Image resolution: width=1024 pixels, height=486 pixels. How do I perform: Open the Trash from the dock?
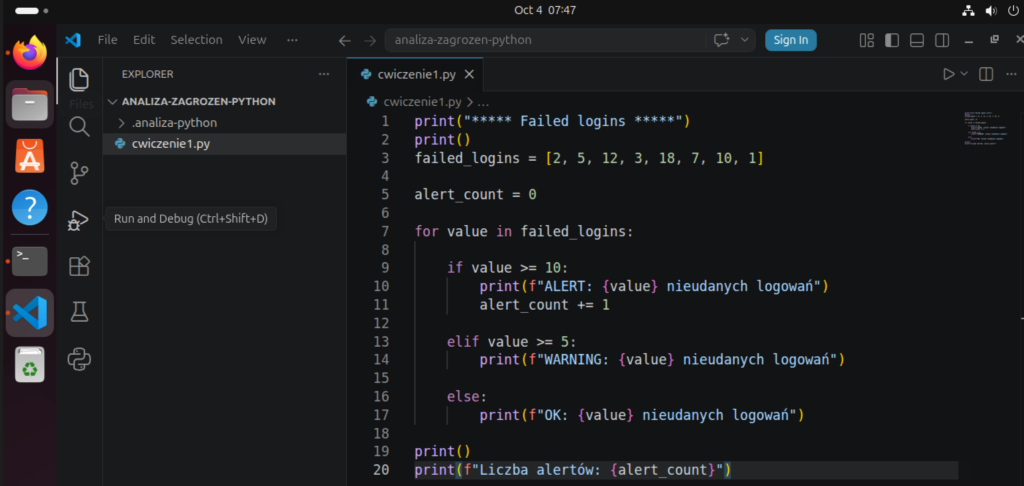pyautogui.click(x=30, y=364)
